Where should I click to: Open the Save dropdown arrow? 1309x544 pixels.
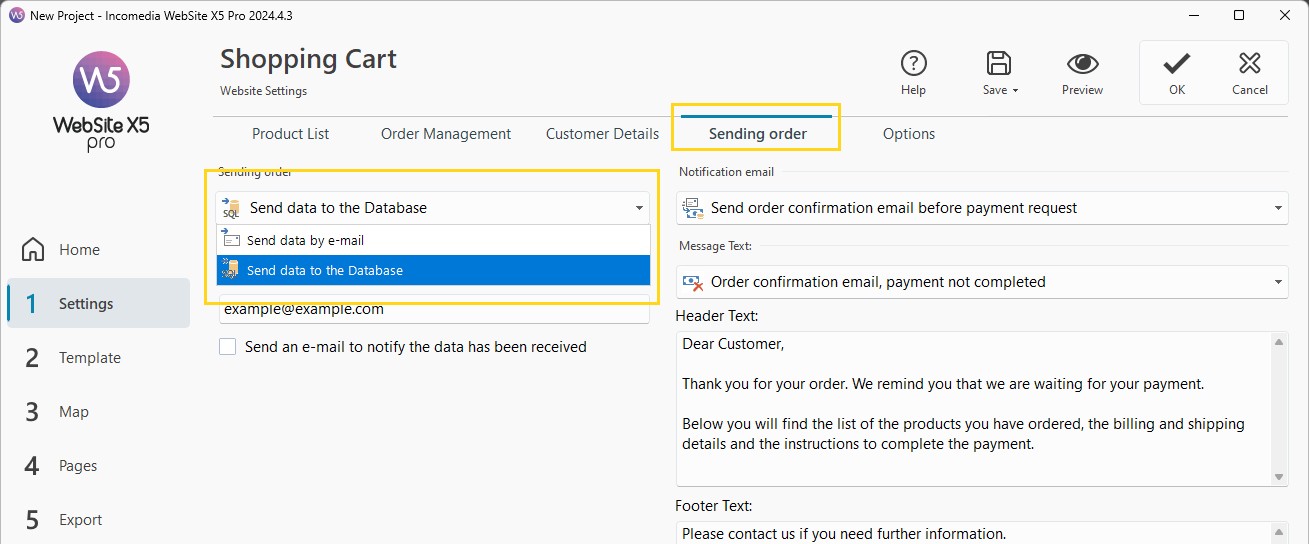(1015, 90)
